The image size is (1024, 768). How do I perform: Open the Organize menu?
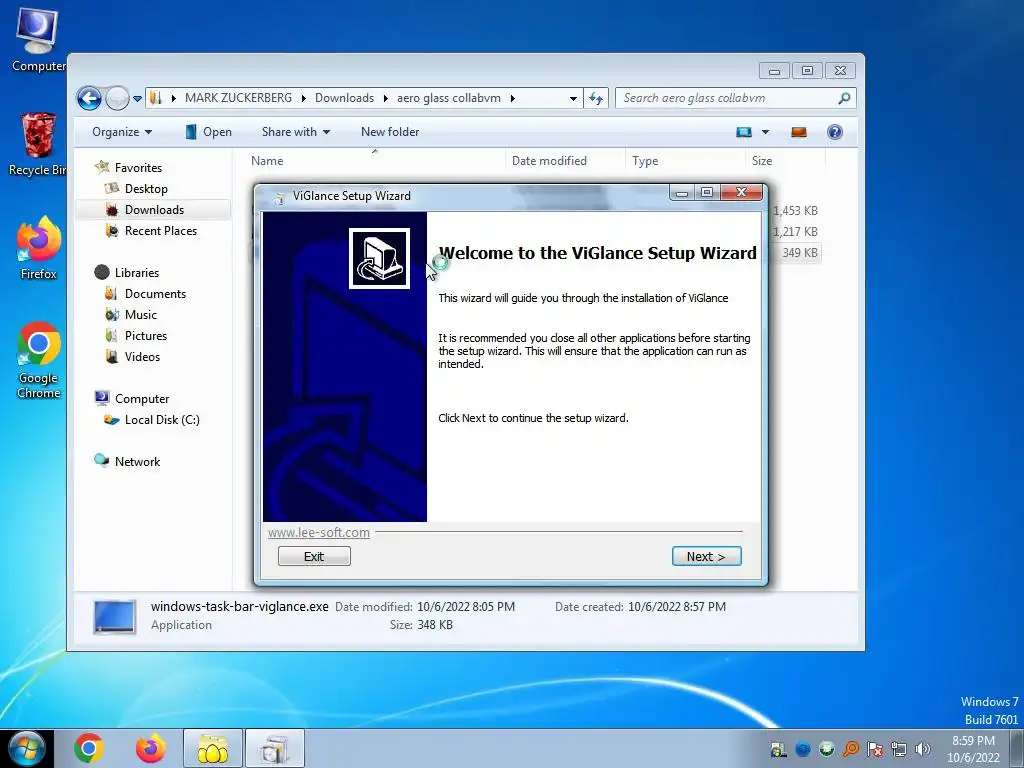pos(121,132)
